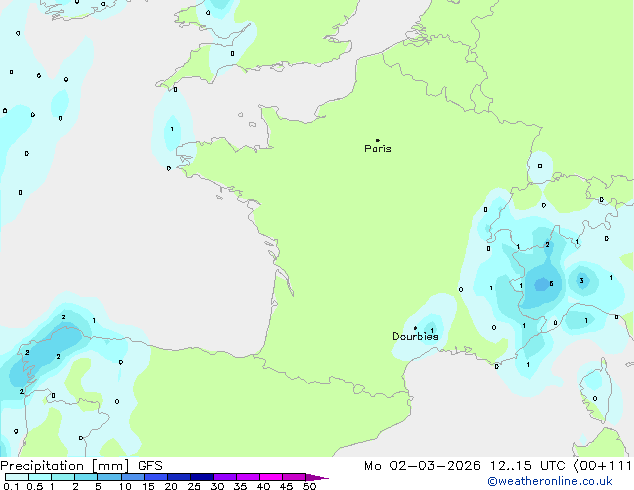Click the 10–15 mm legend color swatch
The image size is (634, 490).
click(132, 477)
